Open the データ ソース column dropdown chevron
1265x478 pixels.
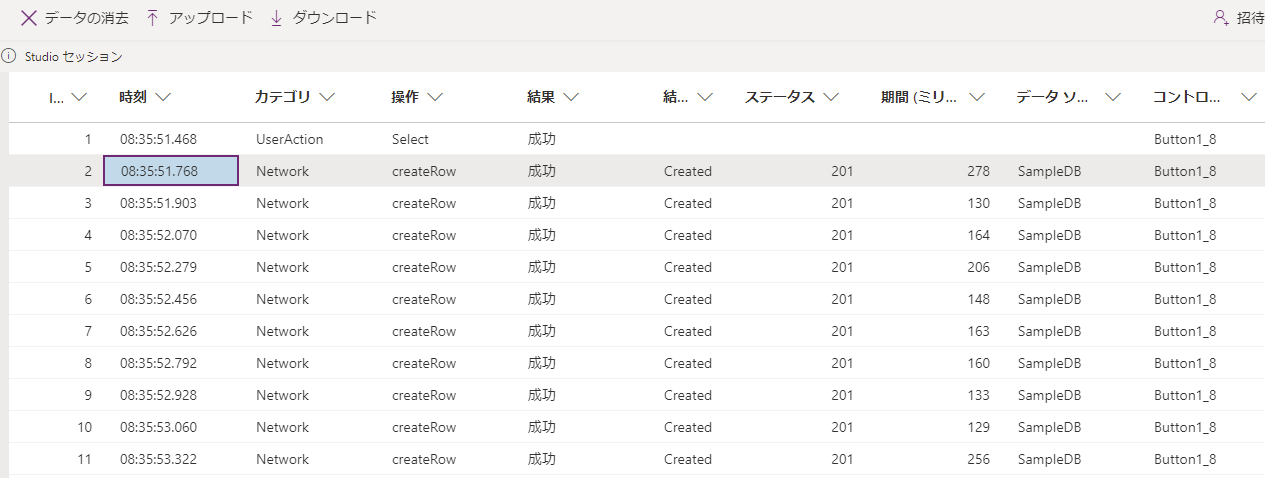pos(1113,97)
